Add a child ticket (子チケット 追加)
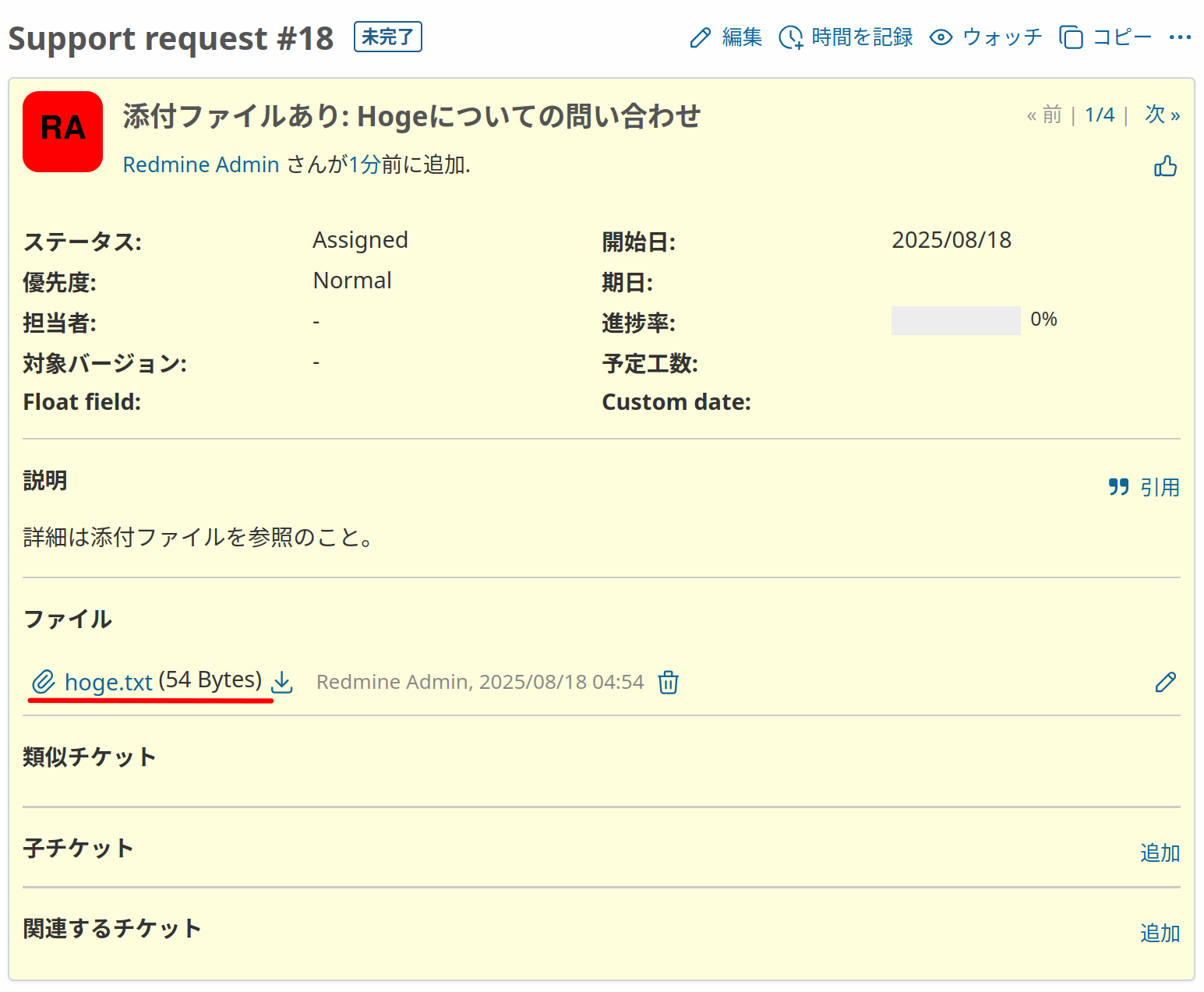1204x992 pixels. coord(1160,853)
